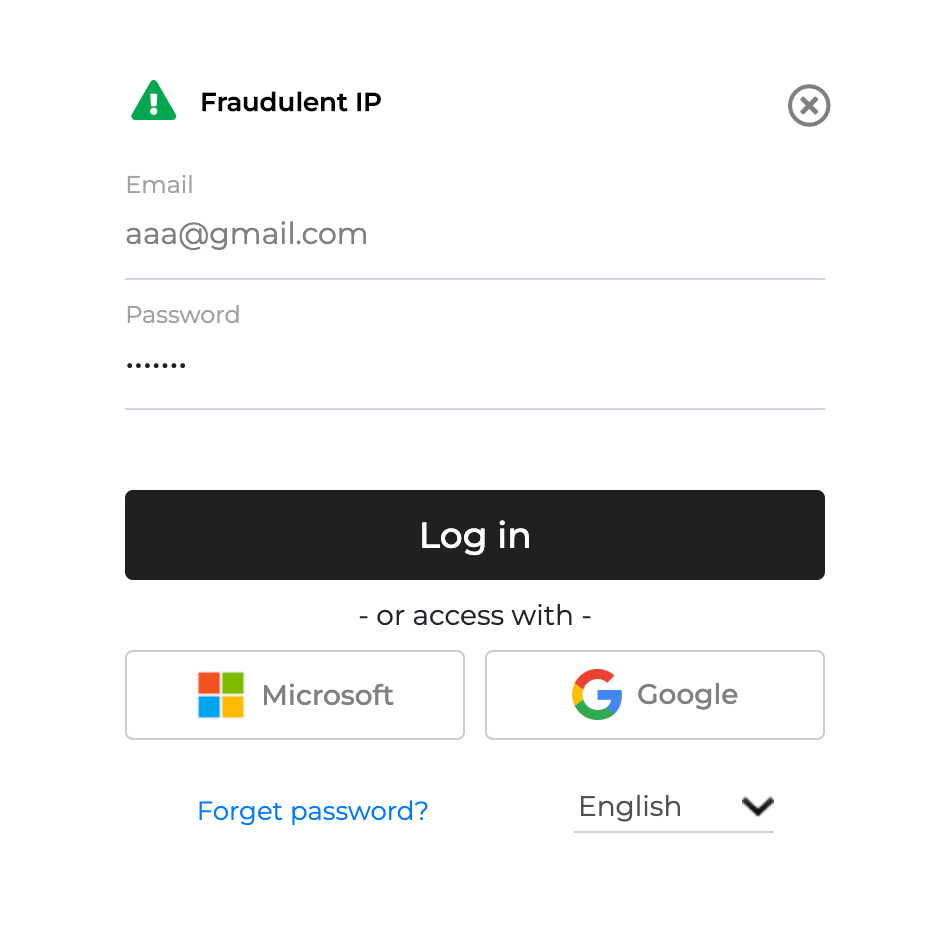This screenshot has height=934, width=931.
Task: Click the Google G logo
Action: point(597,694)
